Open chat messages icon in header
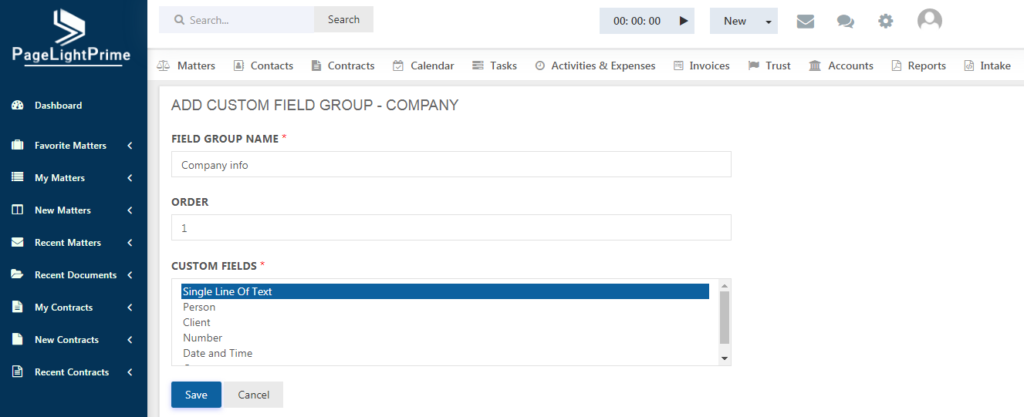 (x=845, y=21)
